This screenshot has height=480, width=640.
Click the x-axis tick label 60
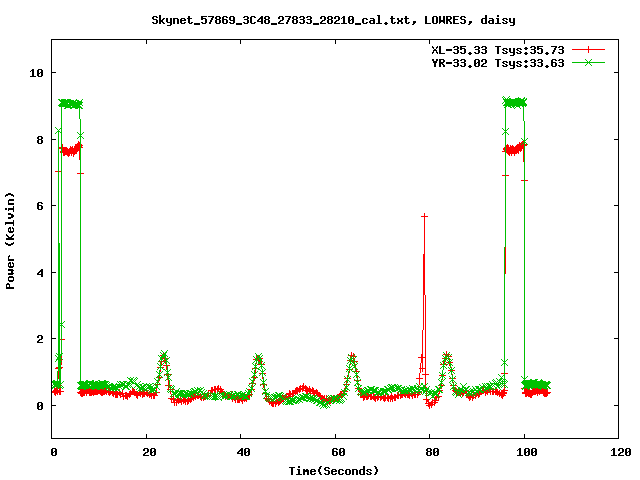[x=338, y=452]
